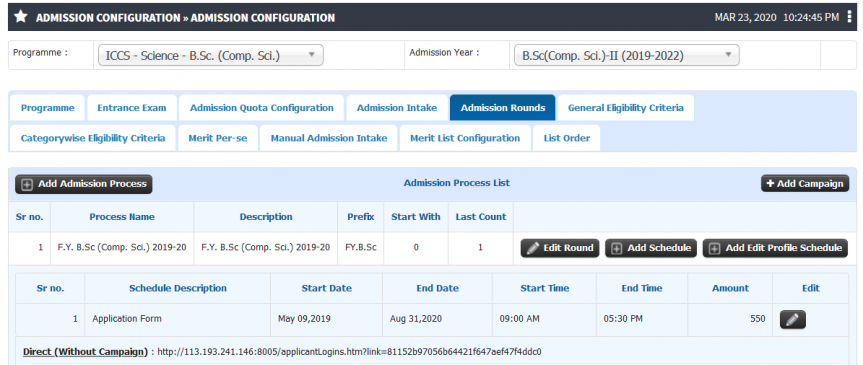Click the May 09,2019 start date cell
The width and height of the screenshot is (863, 365).
pos(326,319)
